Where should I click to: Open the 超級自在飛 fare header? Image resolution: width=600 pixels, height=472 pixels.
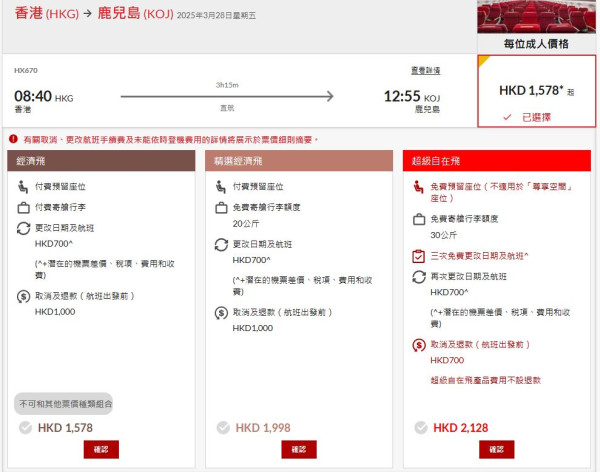497,161
